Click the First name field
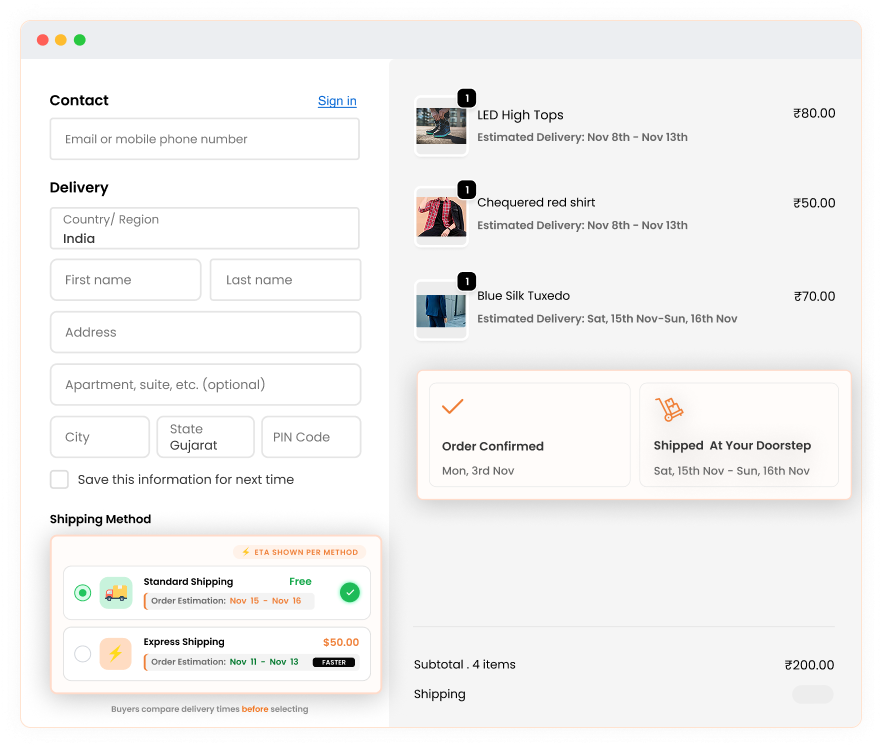The image size is (882, 748). pos(125,280)
